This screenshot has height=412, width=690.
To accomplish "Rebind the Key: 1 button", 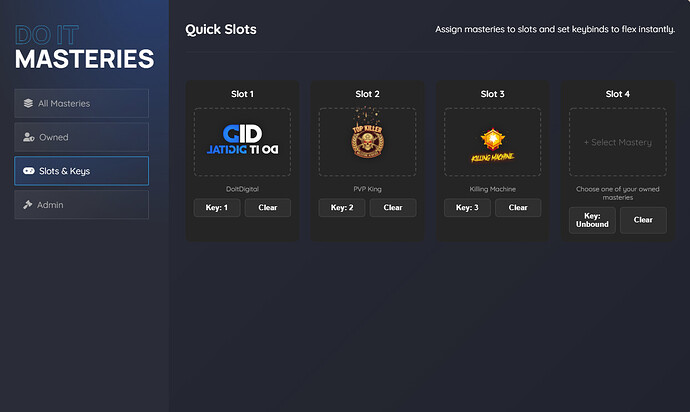I will point(217,207).
